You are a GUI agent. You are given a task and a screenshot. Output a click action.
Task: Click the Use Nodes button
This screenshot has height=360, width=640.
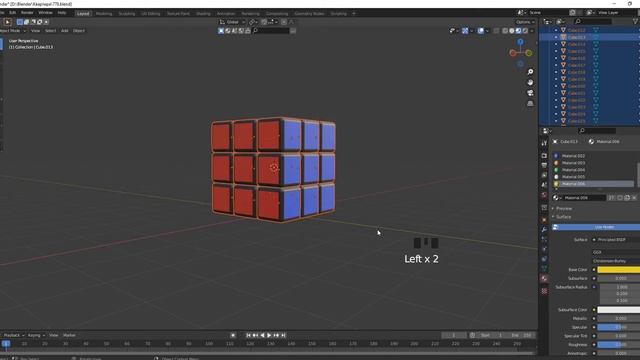point(596,227)
